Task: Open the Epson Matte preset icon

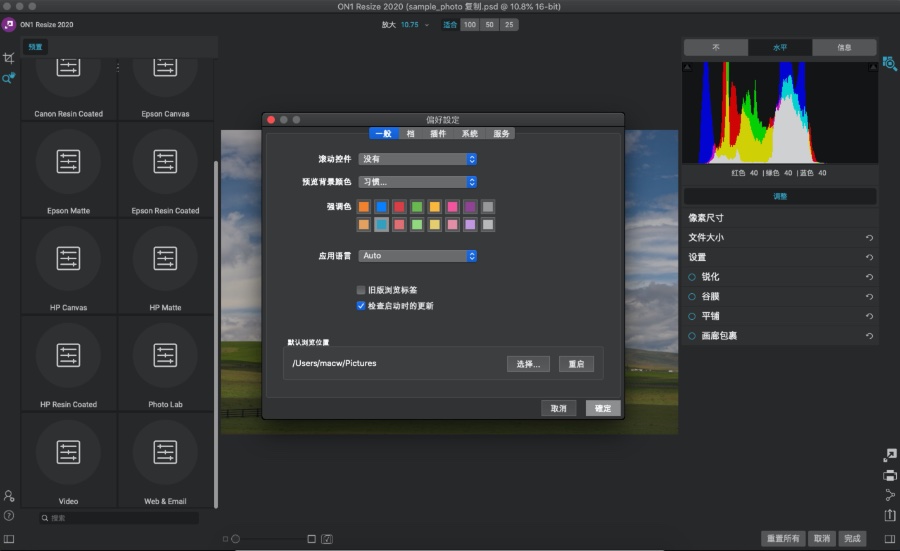Action: coord(68,161)
